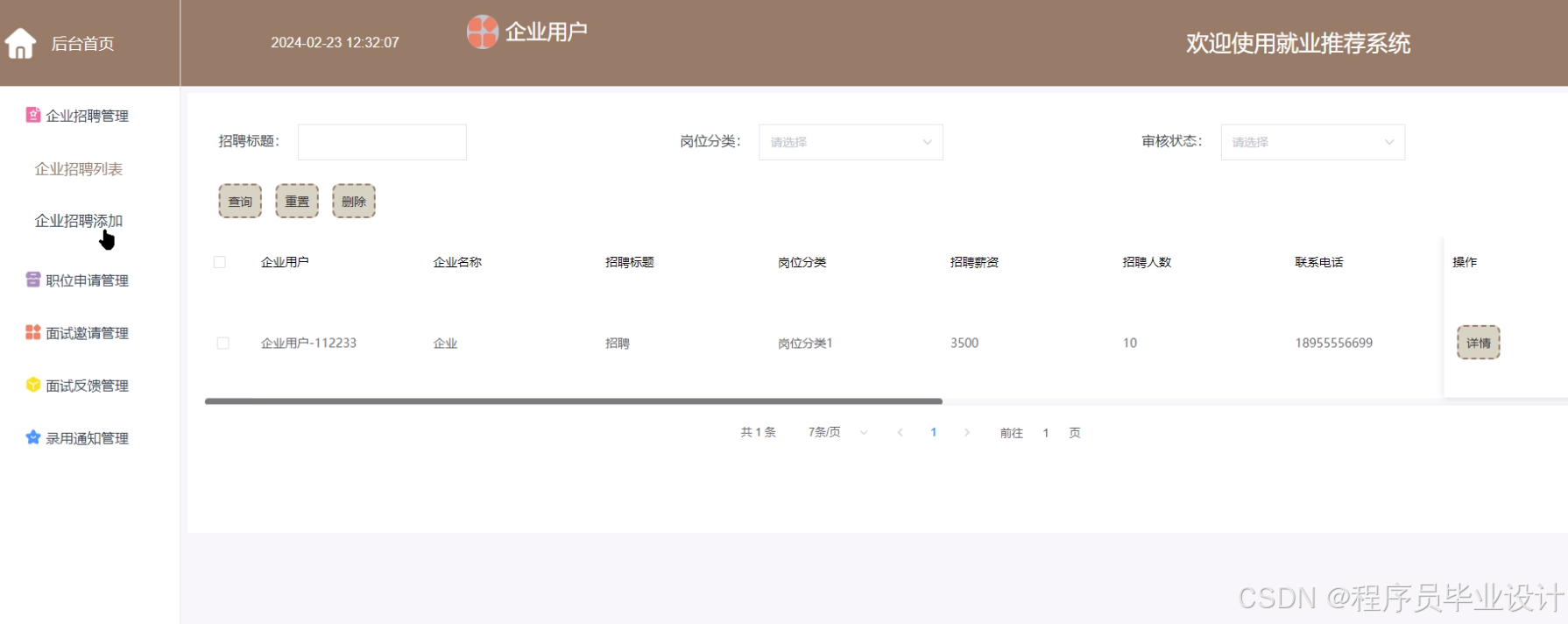Open 后台首页 menu item
Image resolution: width=1568 pixels, height=624 pixels.
pyautogui.click(x=82, y=43)
